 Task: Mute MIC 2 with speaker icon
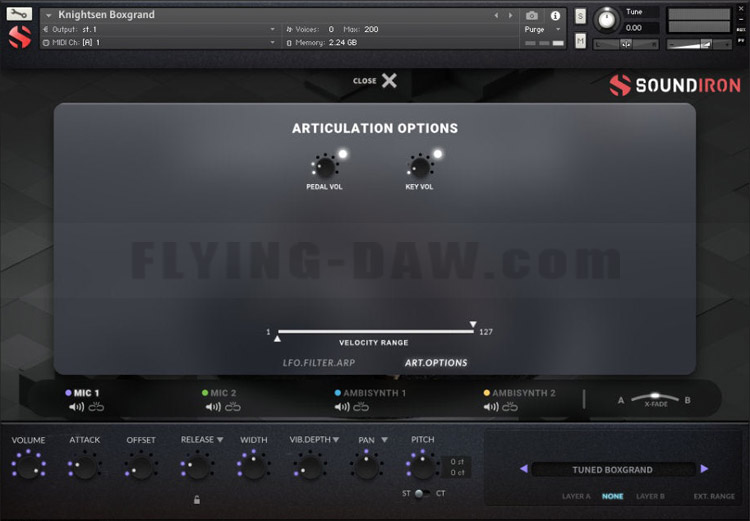coord(213,407)
